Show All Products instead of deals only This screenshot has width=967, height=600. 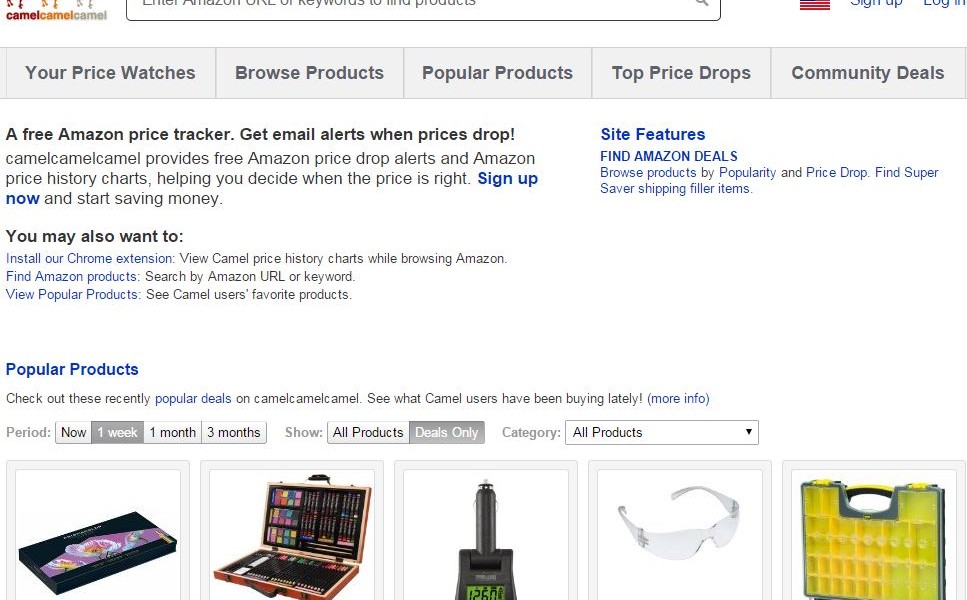(x=368, y=433)
